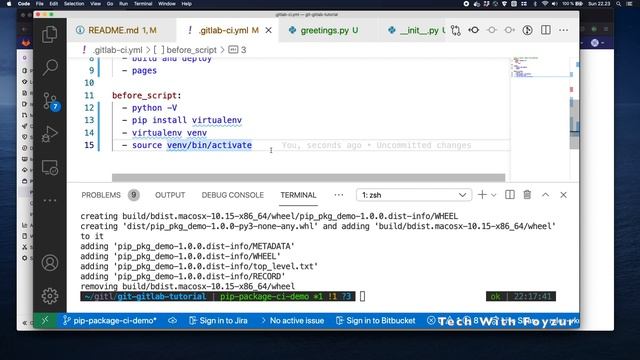Create a new terminal with plus icon
Screen dimensions: 640x360
[482, 195]
